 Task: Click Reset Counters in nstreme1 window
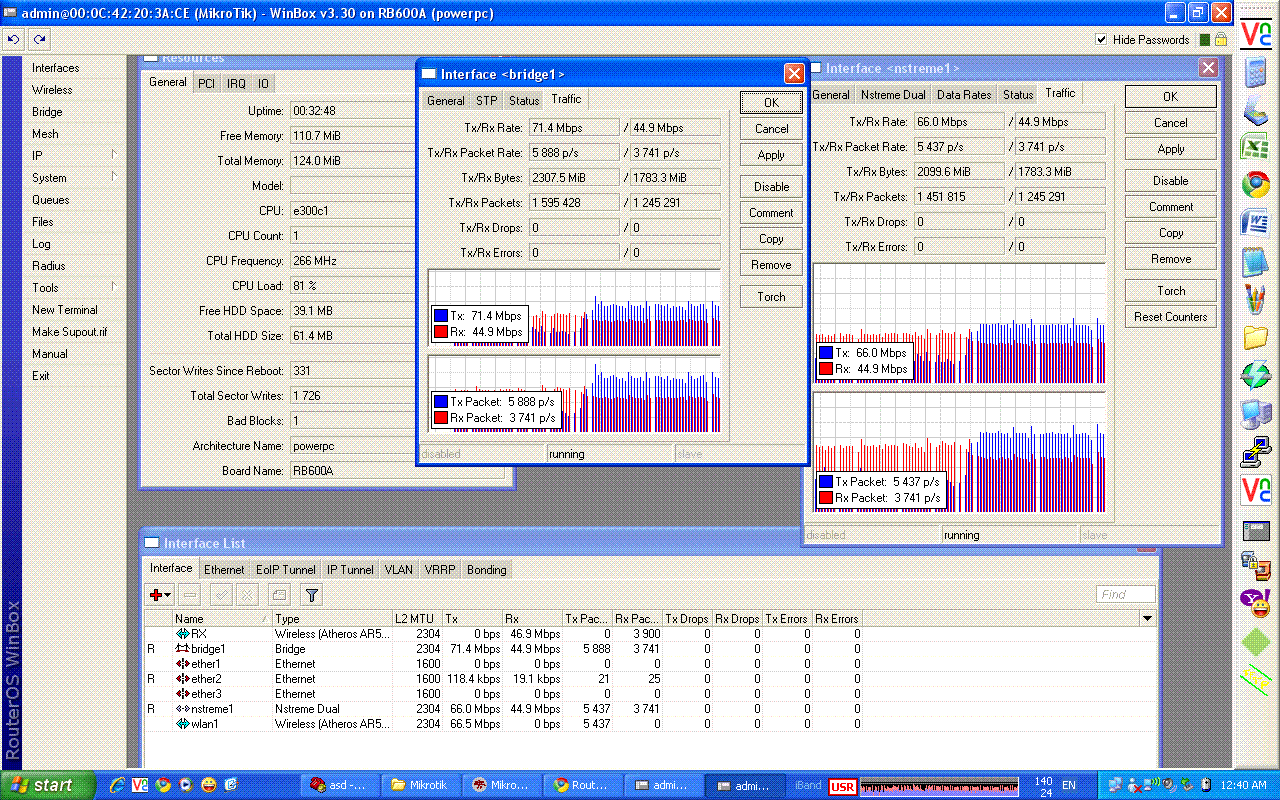pos(1171,317)
